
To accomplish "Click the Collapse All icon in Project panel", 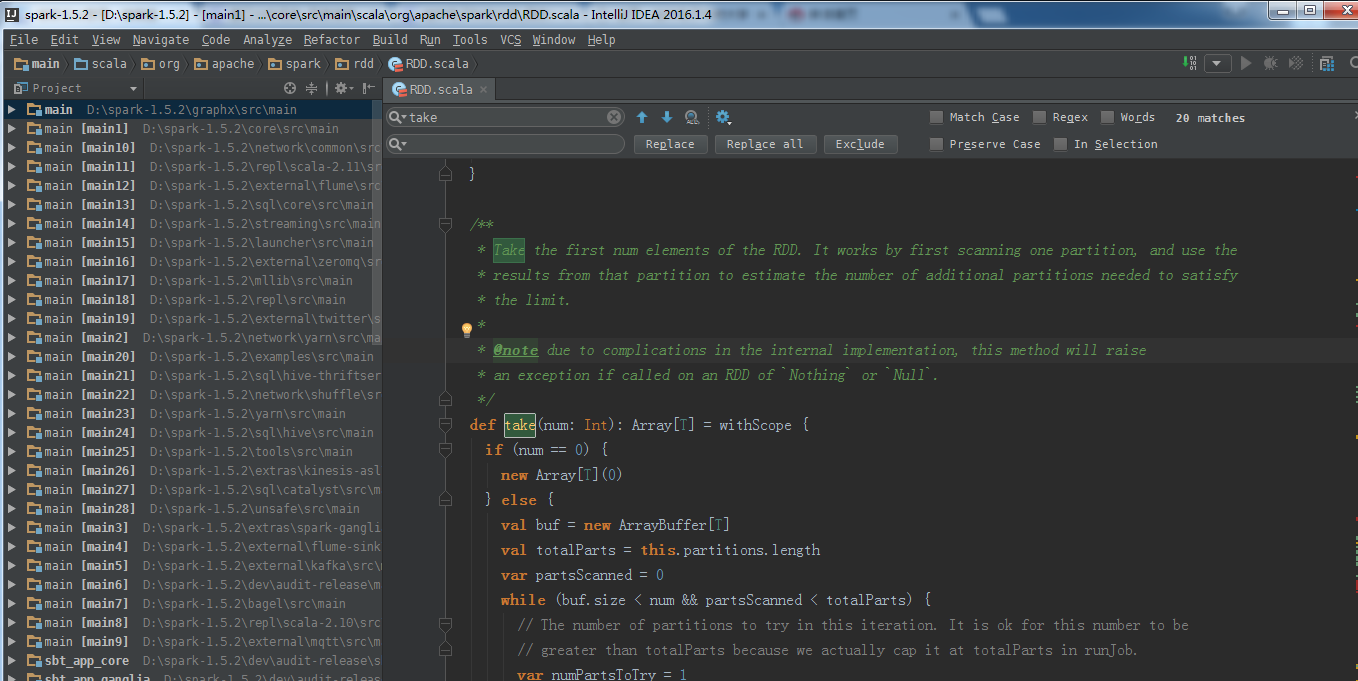I will click(x=311, y=88).
